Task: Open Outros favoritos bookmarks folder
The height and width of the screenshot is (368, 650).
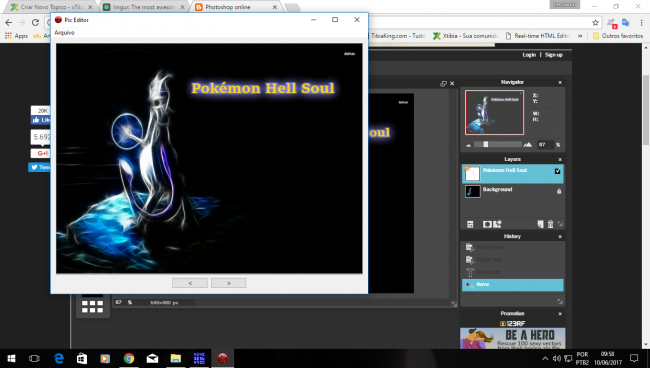Action: tap(618, 36)
